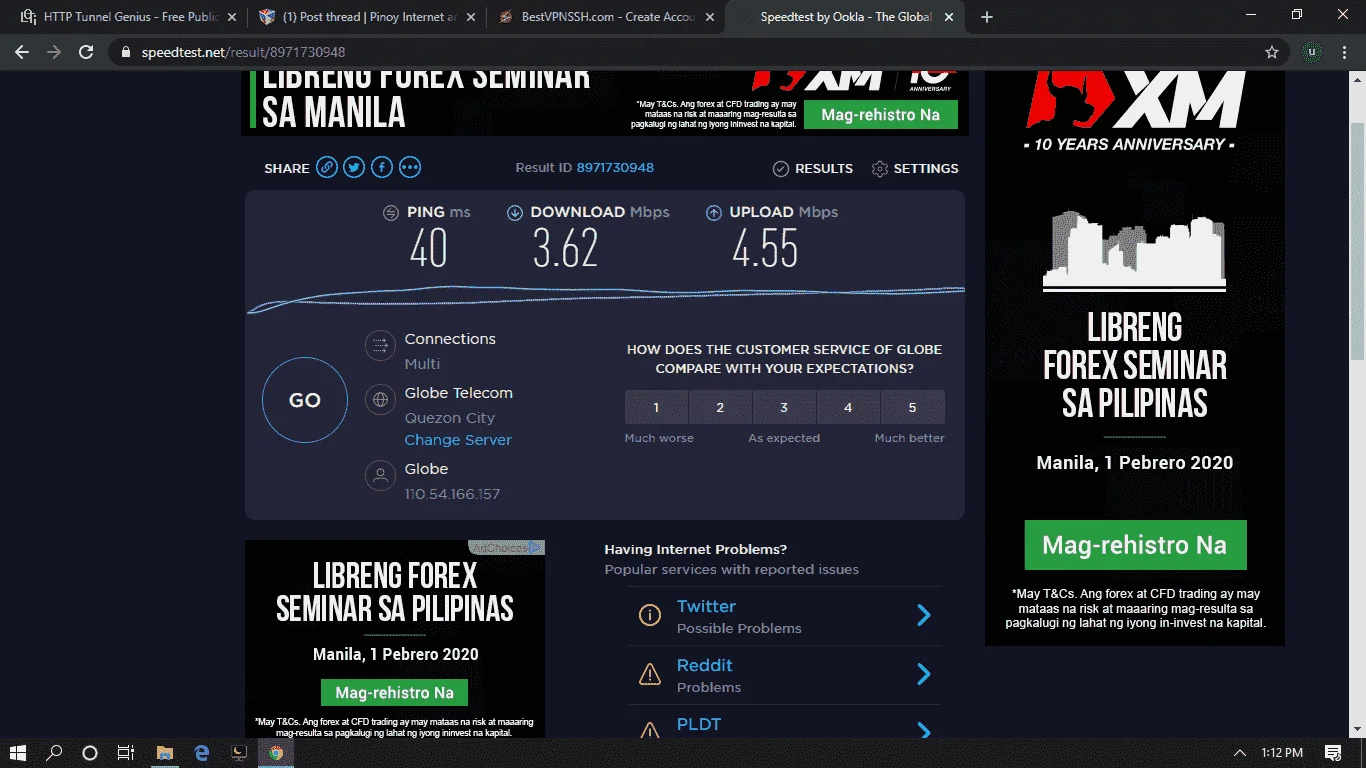Open the Chrome three-dot menu
The height and width of the screenshot is (768, 1366).
(1345, 52)
